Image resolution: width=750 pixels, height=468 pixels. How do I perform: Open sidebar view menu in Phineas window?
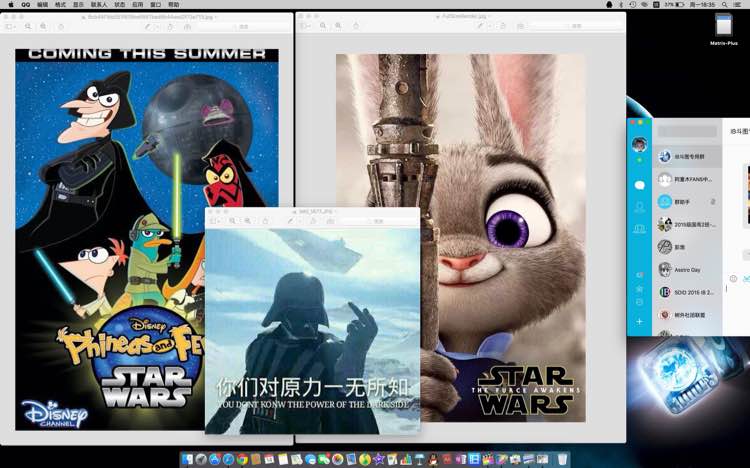pos(11,27)
